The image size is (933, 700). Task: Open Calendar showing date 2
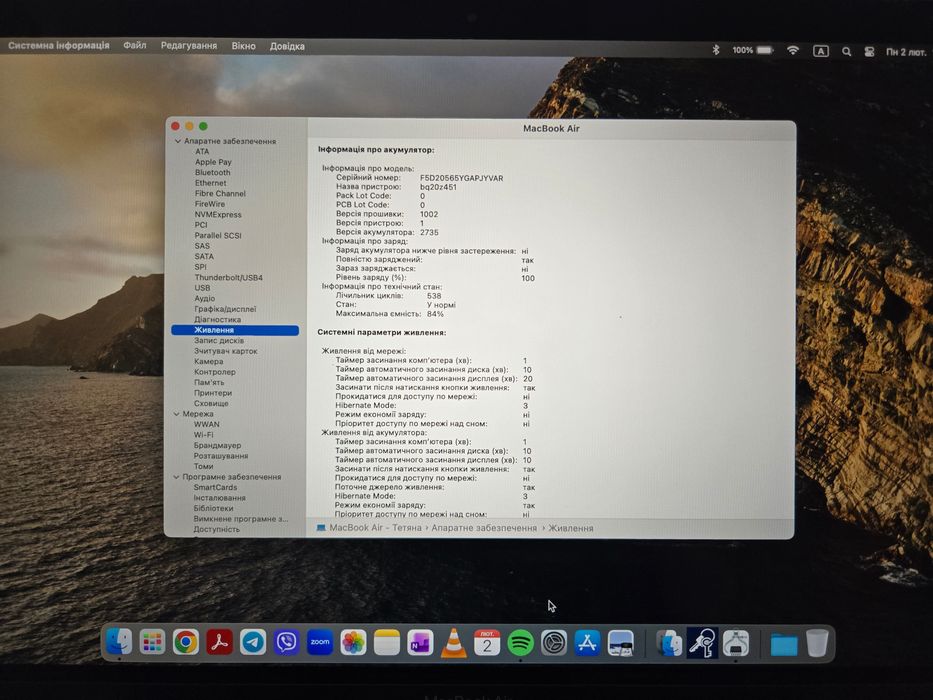point(487,643)
